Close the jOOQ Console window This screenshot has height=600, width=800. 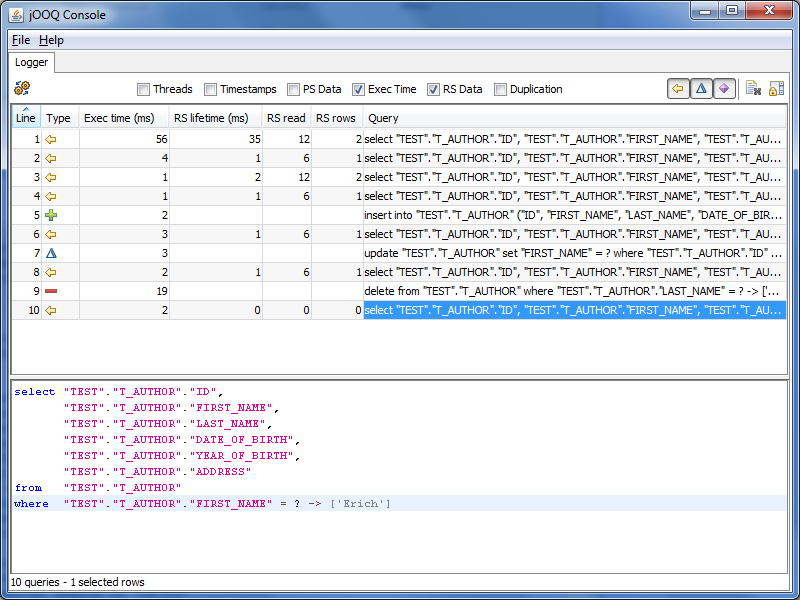tap(769, 11)
